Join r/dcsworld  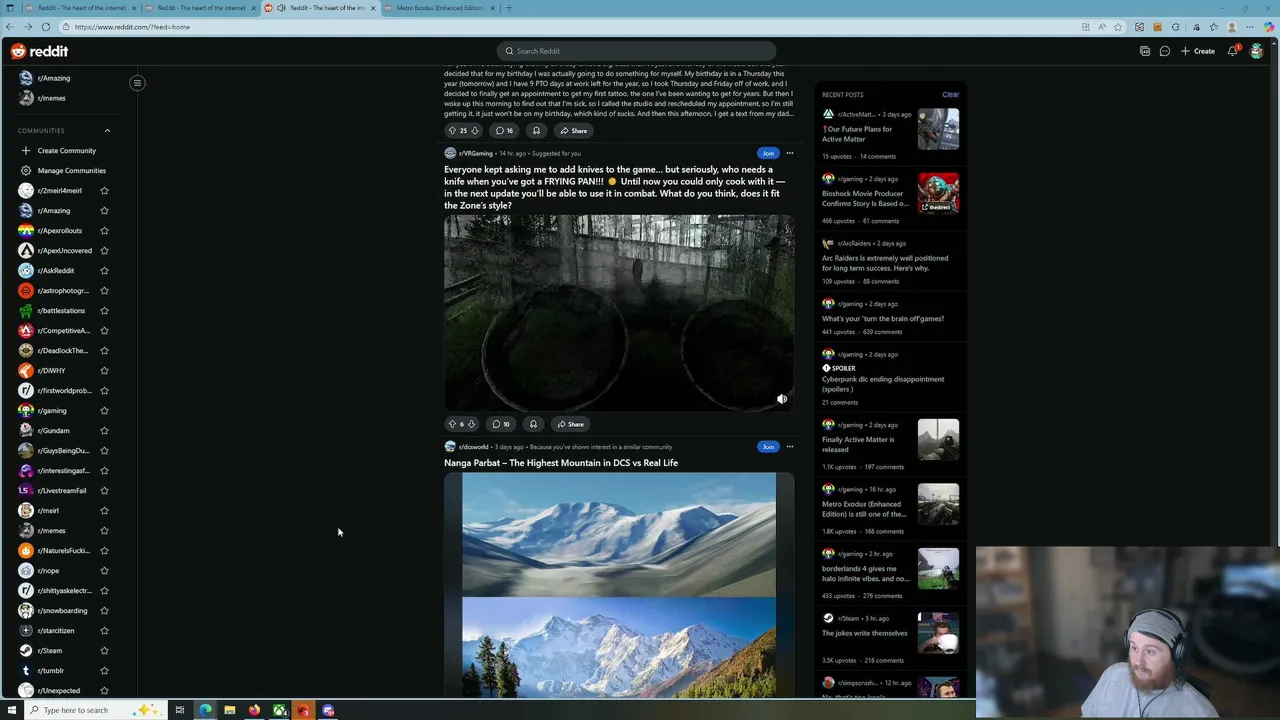click(x=768, y=447)
